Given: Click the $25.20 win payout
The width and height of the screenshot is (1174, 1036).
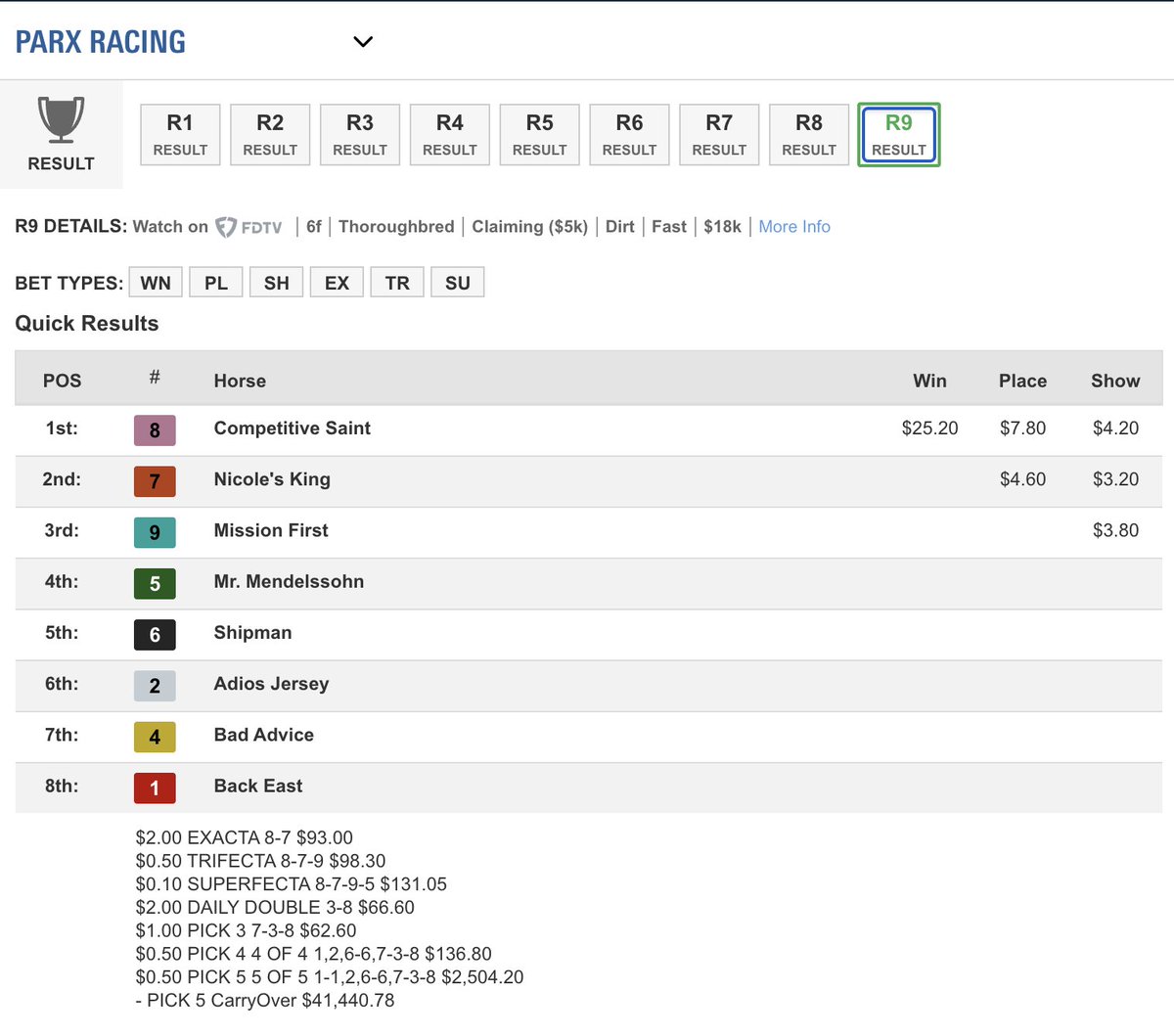Looking at the screenshot, I should click(930, 428).
